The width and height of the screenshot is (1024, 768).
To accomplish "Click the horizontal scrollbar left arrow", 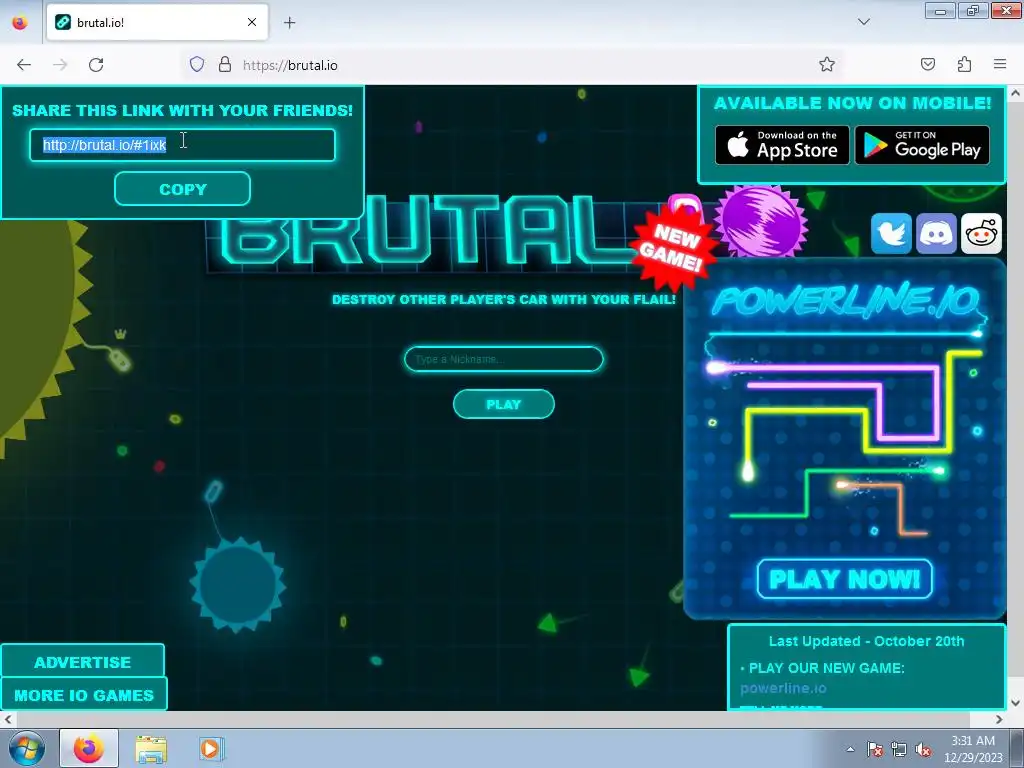I will coord(8,719).
